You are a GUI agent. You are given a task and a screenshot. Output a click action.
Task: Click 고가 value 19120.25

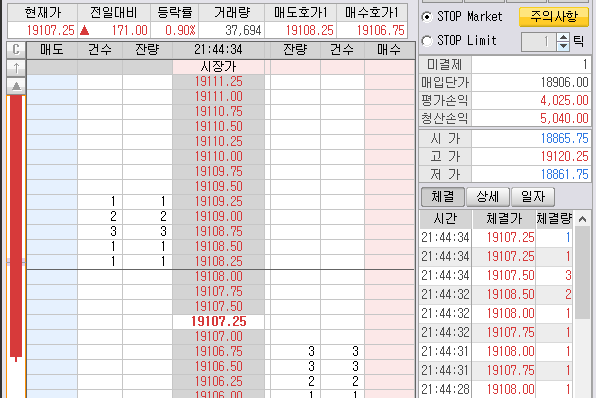564,156
